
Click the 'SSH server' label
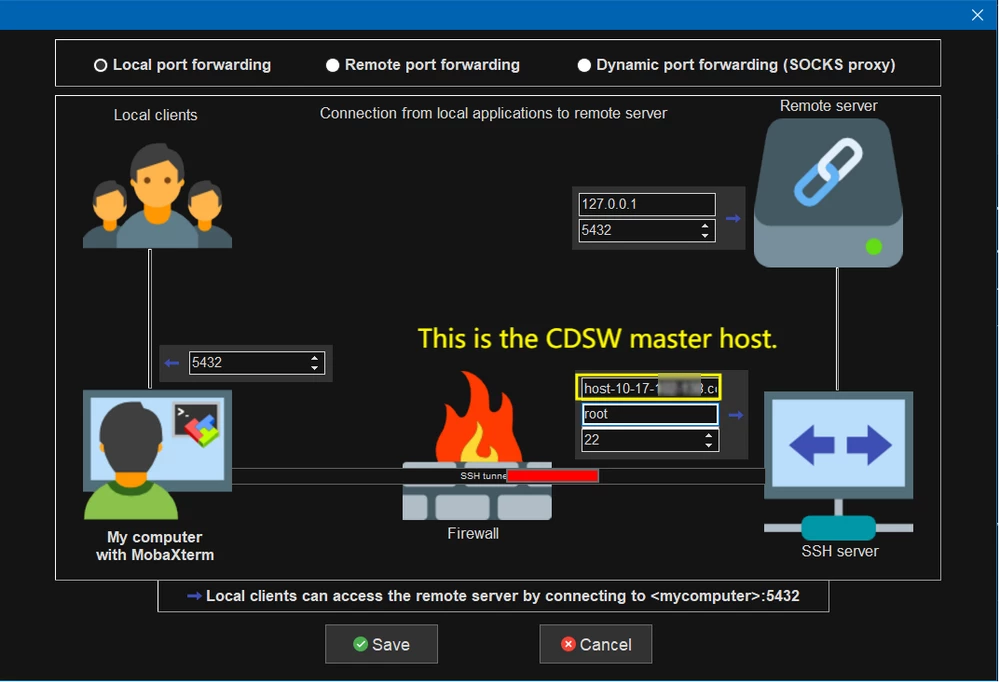point(840,551)
